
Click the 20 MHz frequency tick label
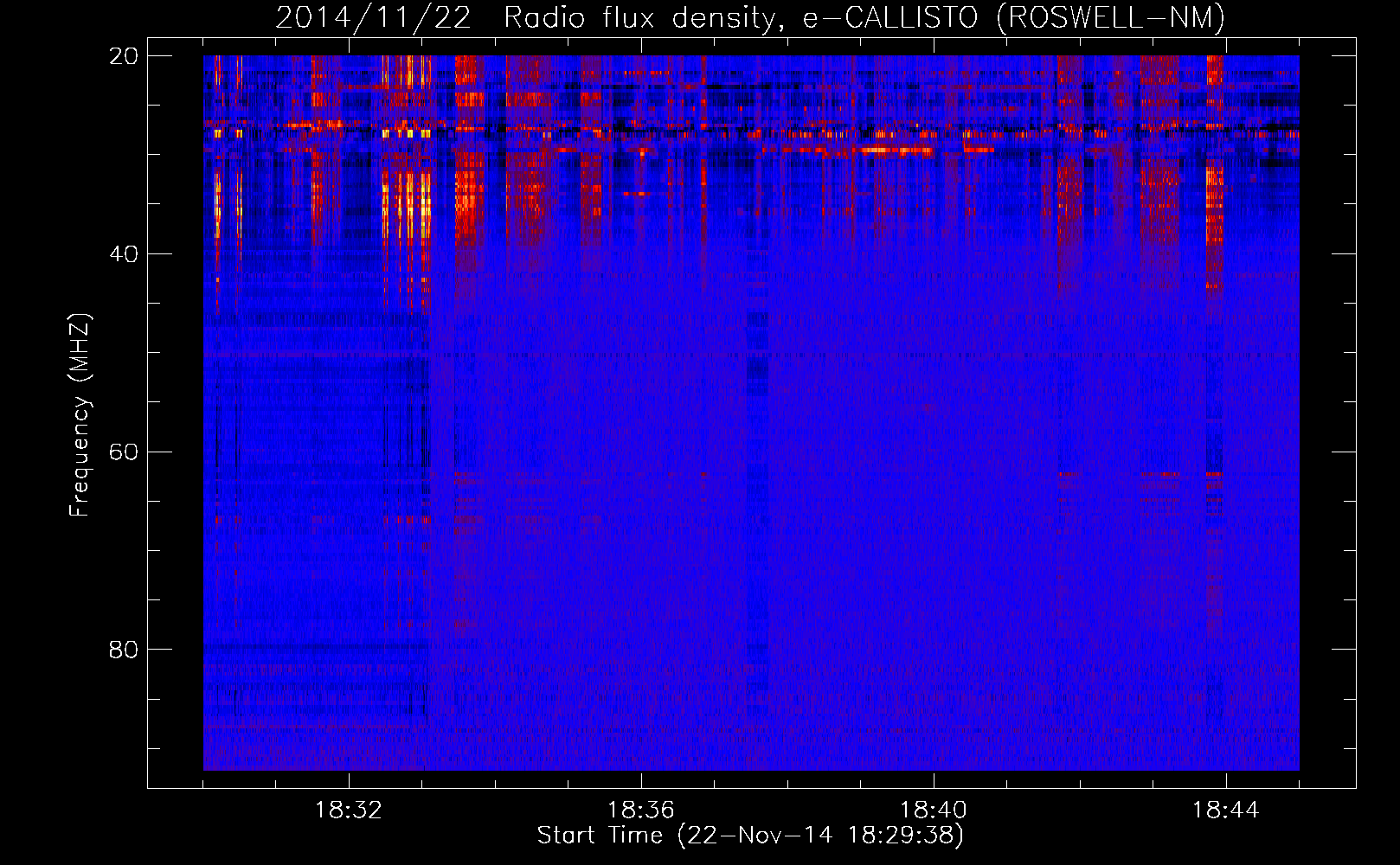(124, 55)
